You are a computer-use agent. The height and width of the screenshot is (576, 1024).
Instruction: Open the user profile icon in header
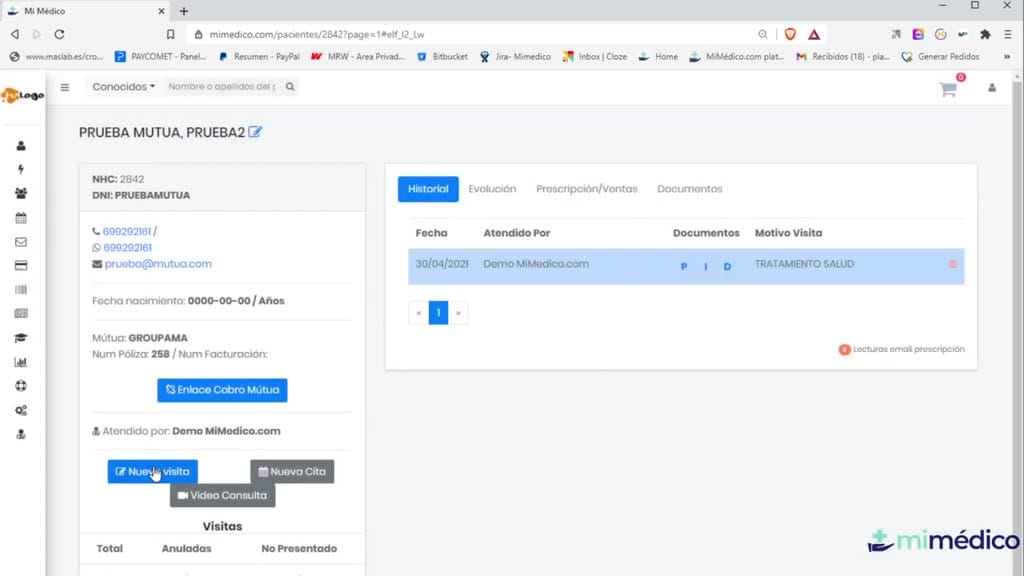[x=992, y=88]
